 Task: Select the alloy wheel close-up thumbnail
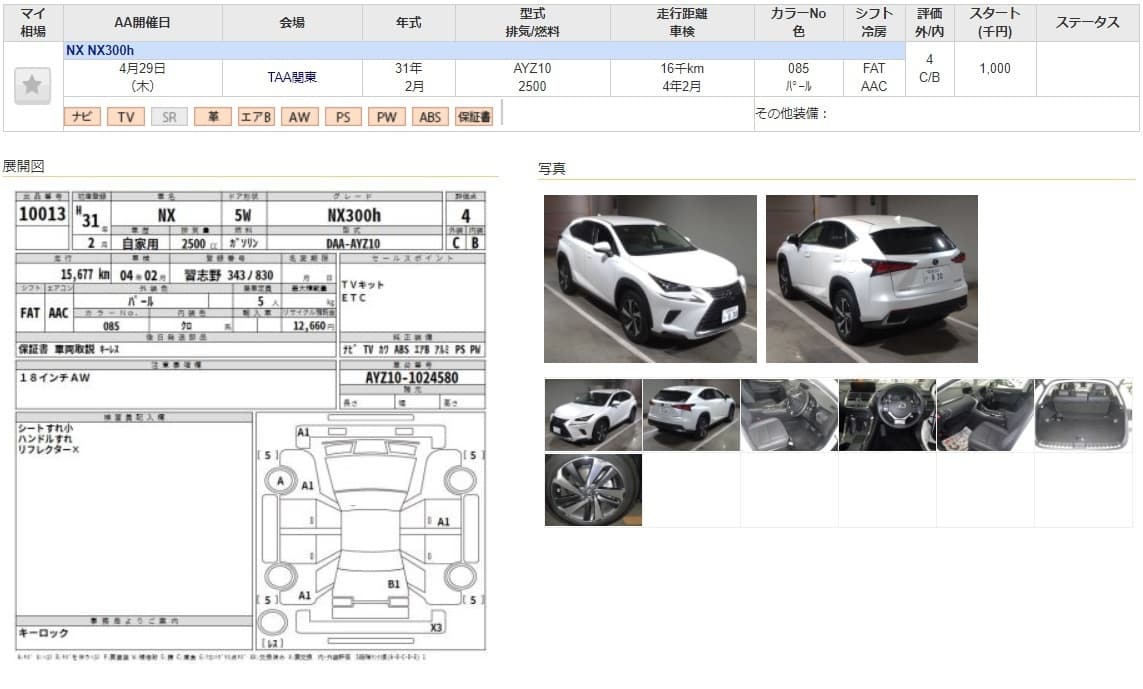[593, 490]
